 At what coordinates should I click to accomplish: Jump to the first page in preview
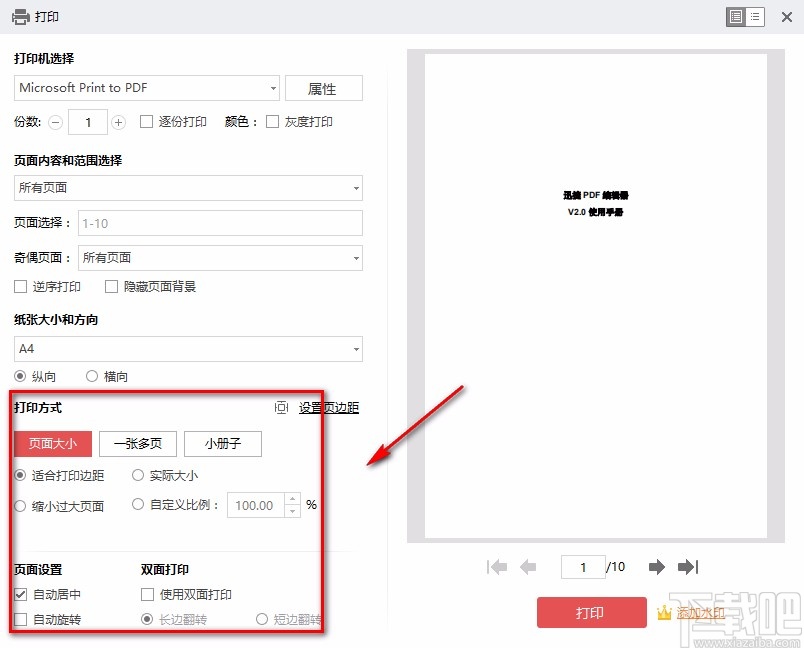(497, 567)
